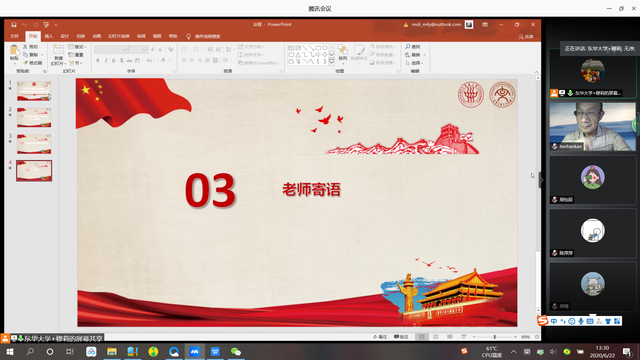640x360 pixels.
Task: Click the Comments button in status bar
Action: tap(401, 337)
